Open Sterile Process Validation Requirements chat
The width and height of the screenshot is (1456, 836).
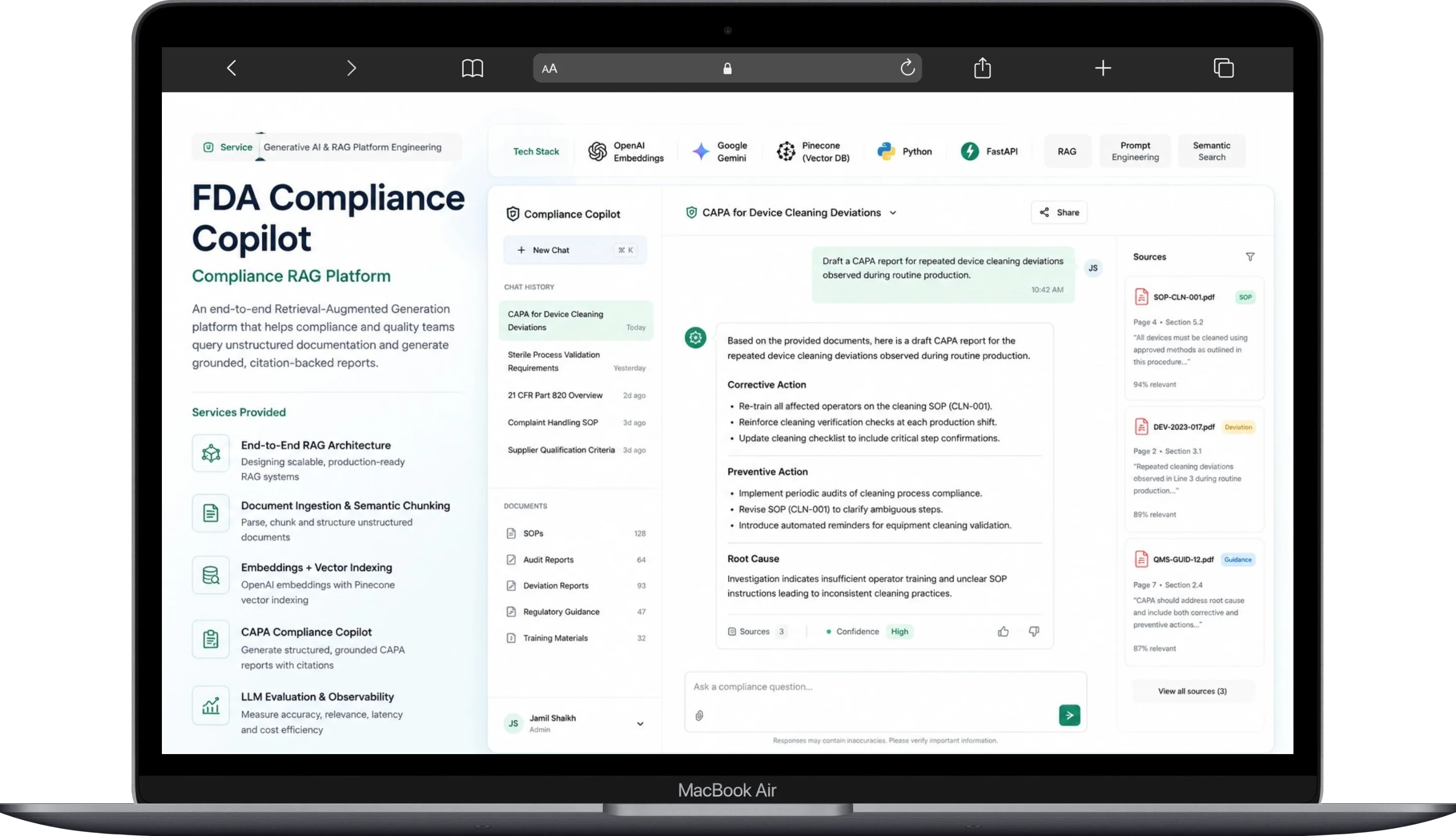click(576, 362)
